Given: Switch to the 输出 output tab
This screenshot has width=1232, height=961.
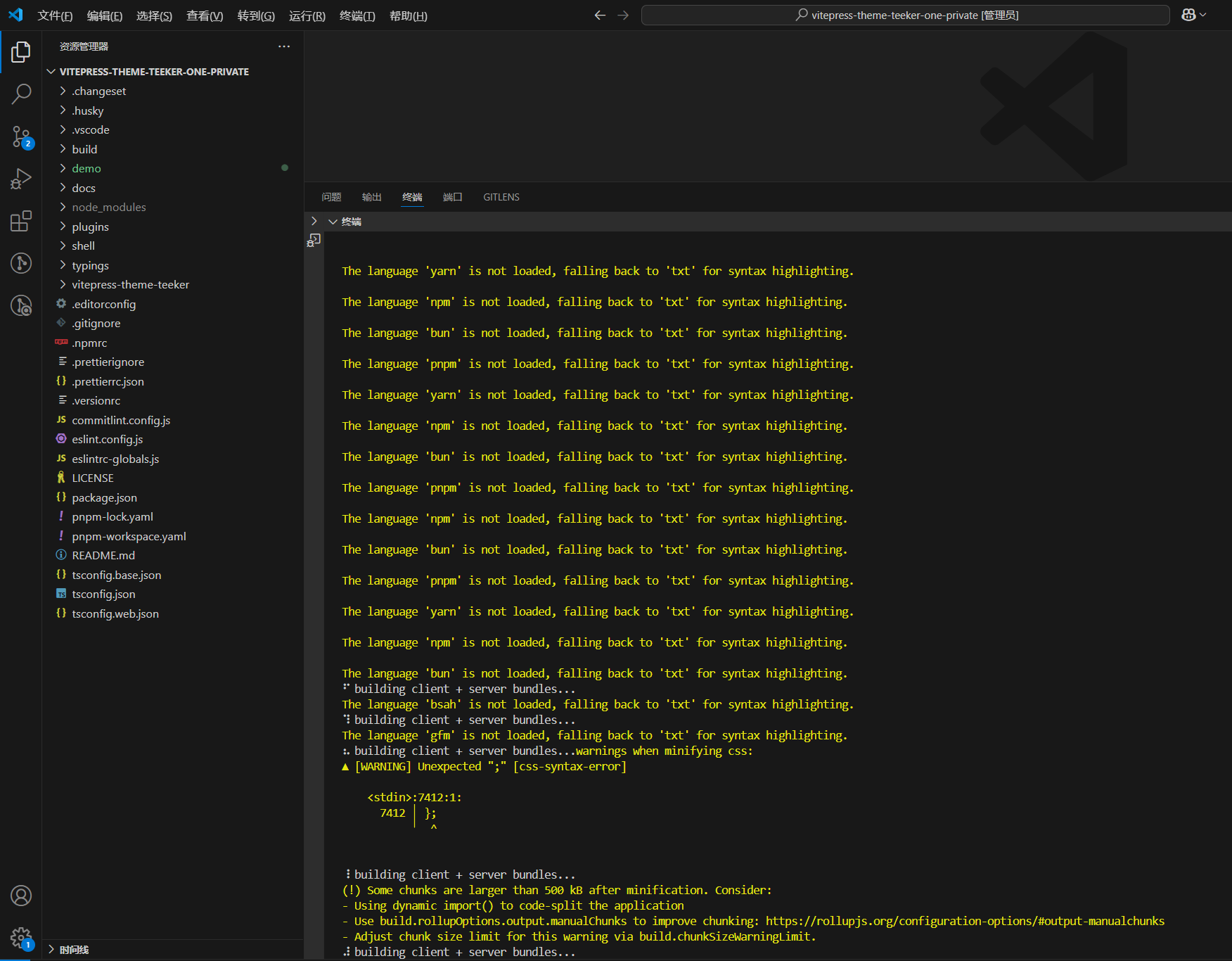Looking at the screenshot, I should click(372, 197).
